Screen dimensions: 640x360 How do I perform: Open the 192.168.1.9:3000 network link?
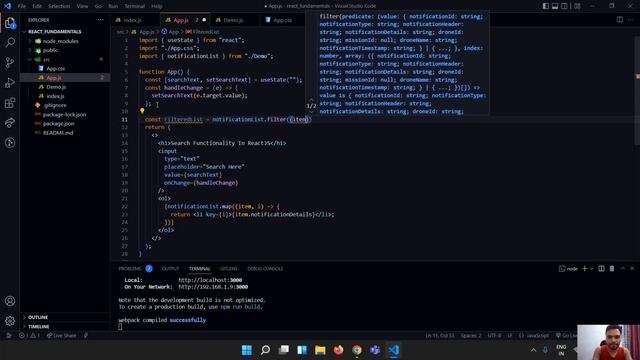tap(213, 287)
